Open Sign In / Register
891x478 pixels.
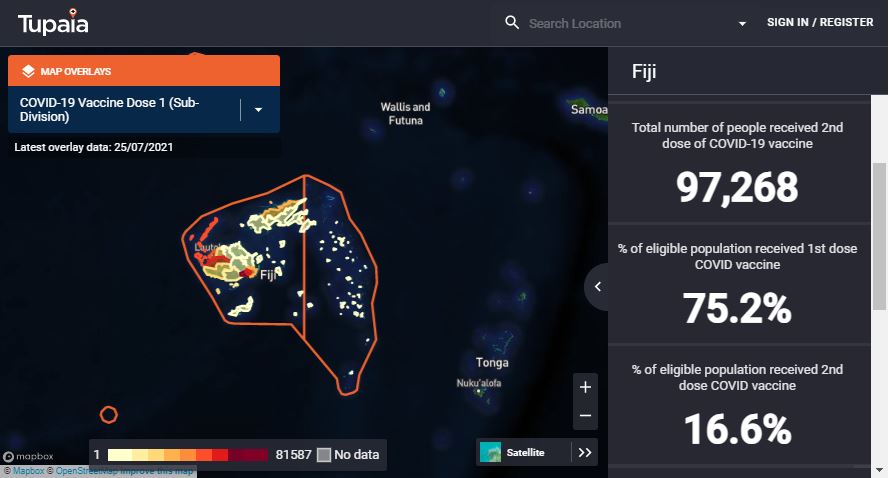pyautogui.click(x=820, y=22)
